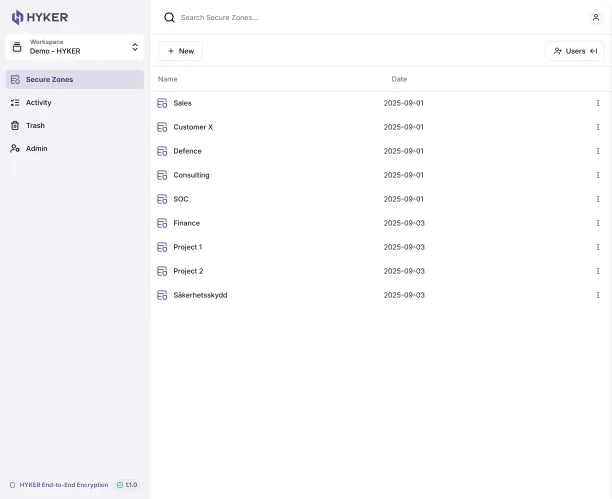This screenshot has width=612, height=499.
Task: Expand workspace chevron arrows
Action: (135, 47)
